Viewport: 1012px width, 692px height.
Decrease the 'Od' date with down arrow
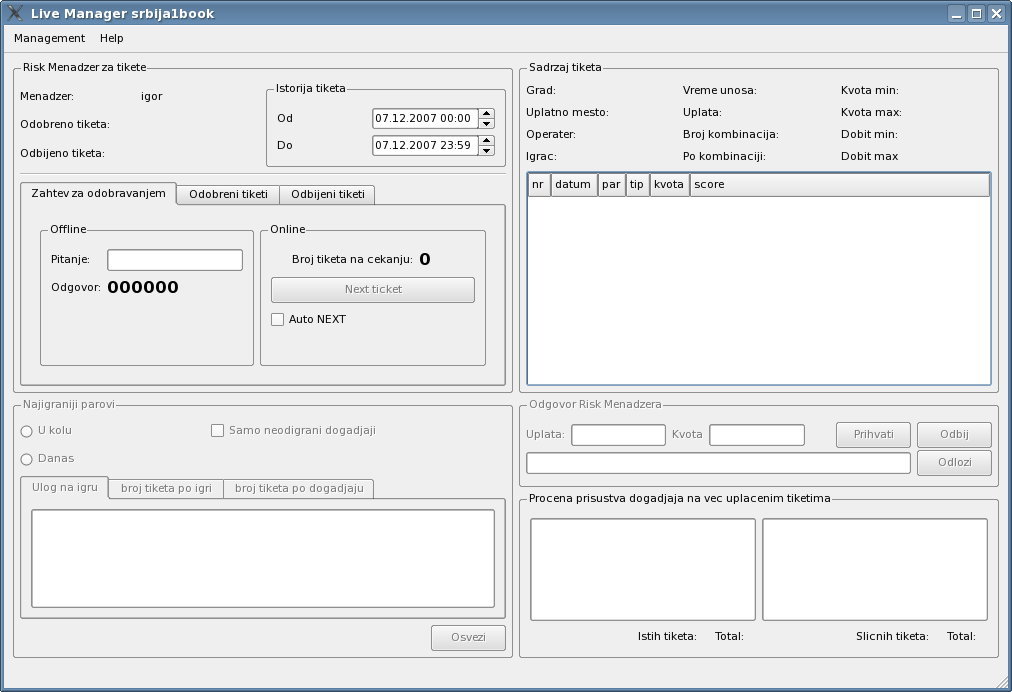tap(486, 123)
